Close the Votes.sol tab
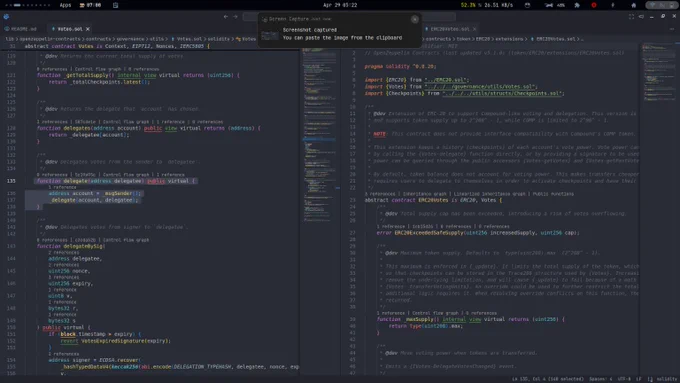Image resolution: width=680 pixels, height=383 pixels. pos(88,29)
